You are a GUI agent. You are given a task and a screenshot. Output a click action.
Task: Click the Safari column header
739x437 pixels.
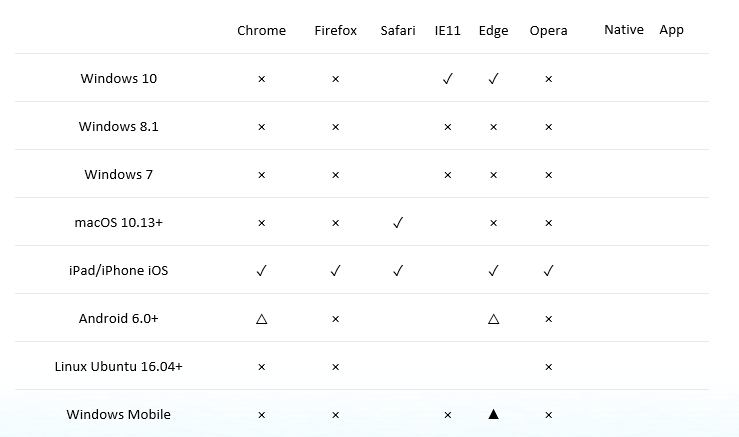pos(398,30)
